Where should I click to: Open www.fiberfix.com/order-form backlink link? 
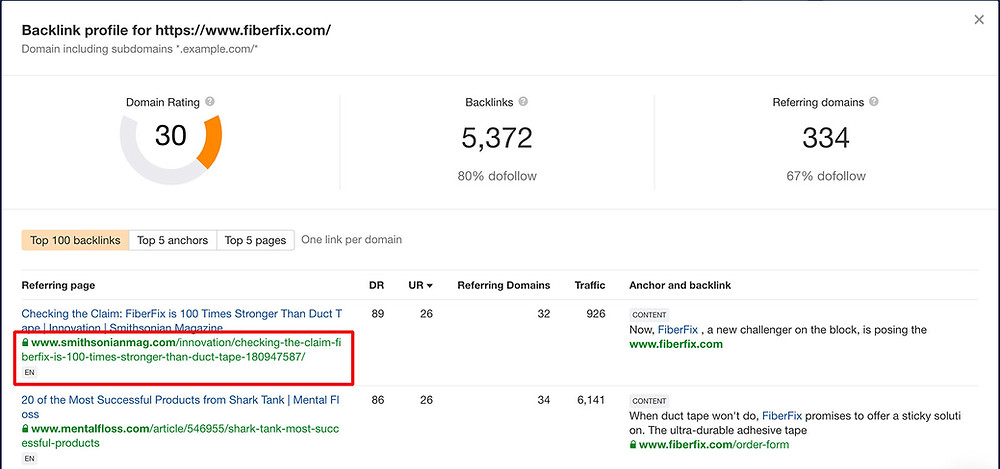714,445
